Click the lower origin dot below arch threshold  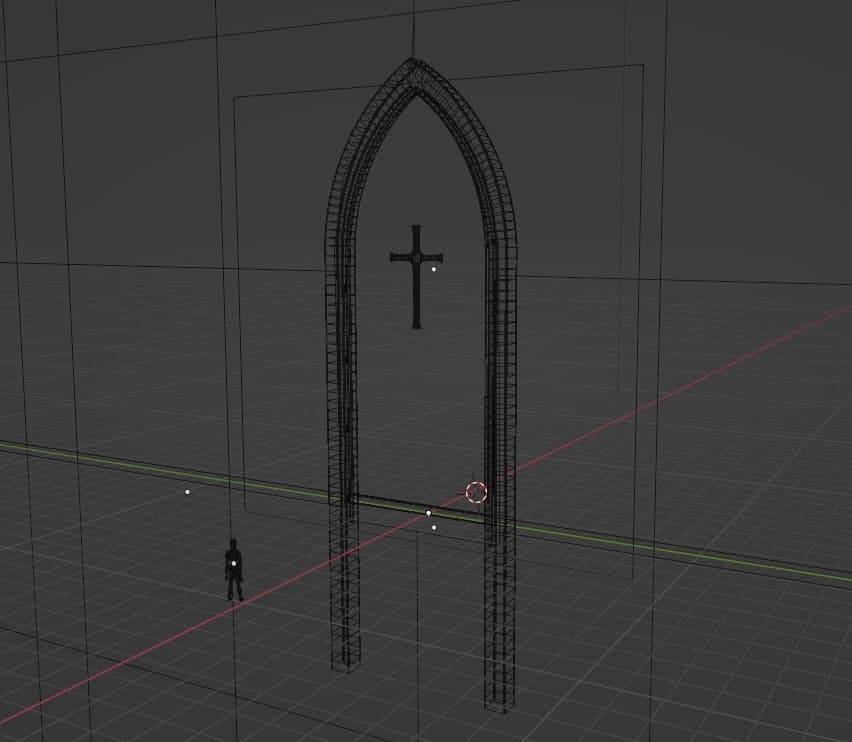(434, 527)
